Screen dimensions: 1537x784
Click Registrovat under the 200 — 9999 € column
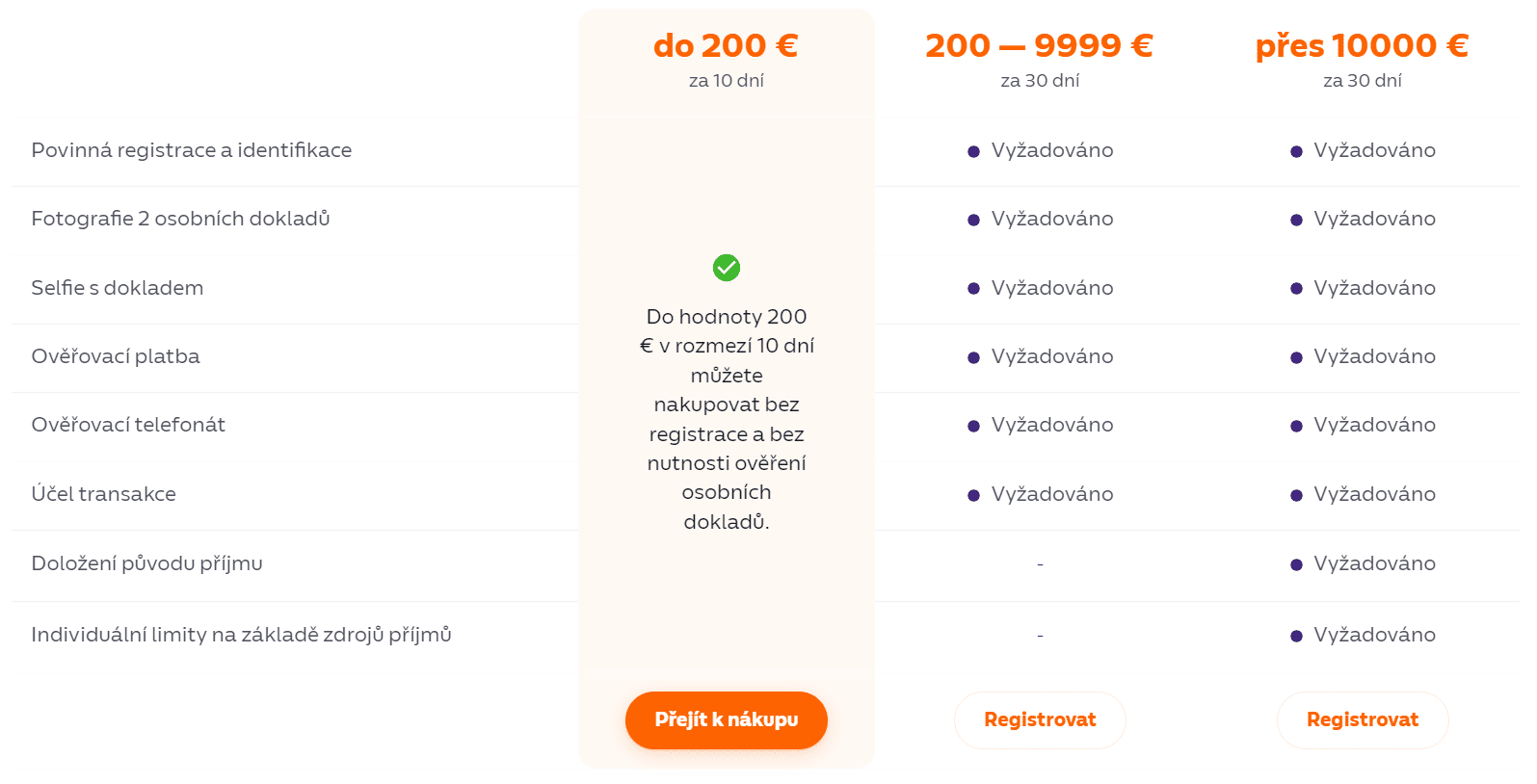tap(1040, 719)
